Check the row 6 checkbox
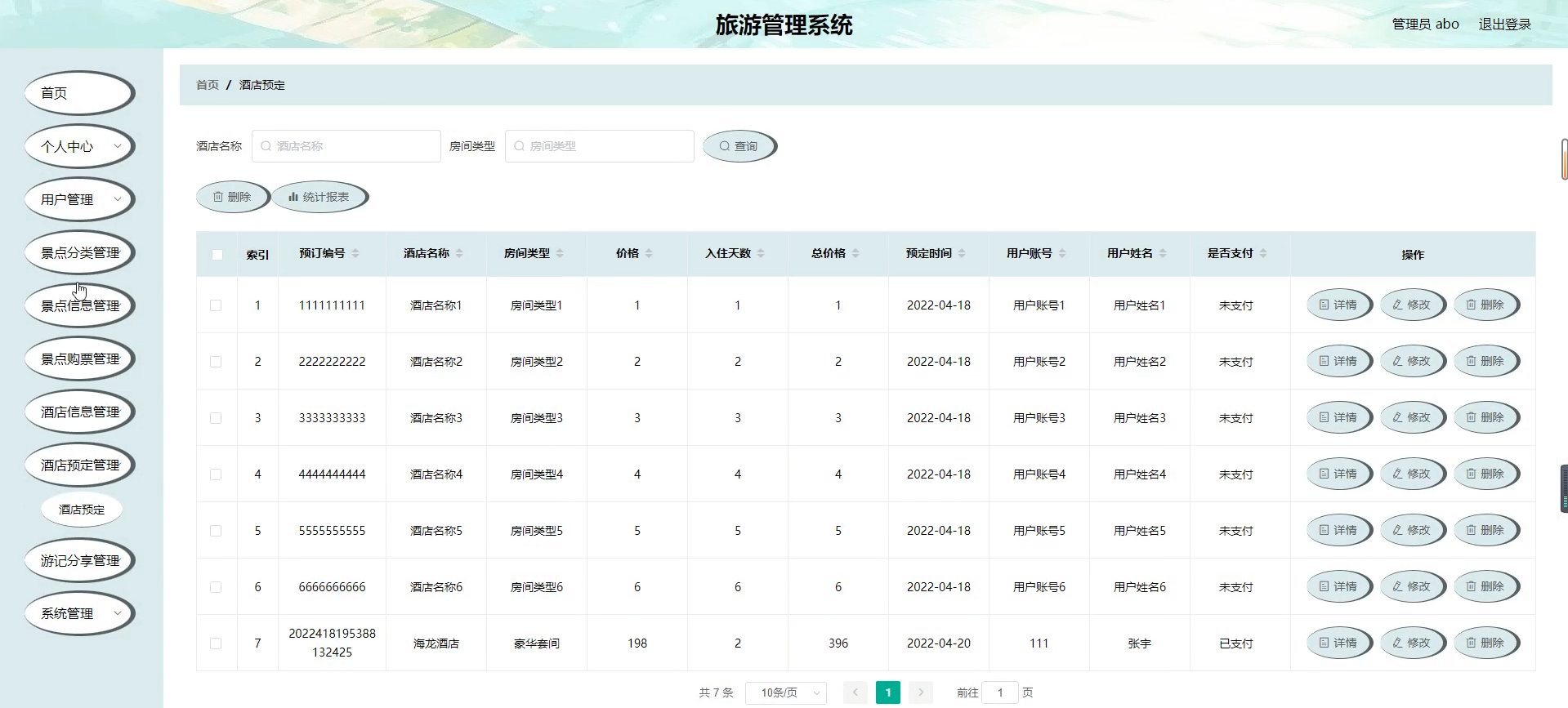The width and height of the screenshot is (1568, 708). pyautogui.click(x=216, y=587)
